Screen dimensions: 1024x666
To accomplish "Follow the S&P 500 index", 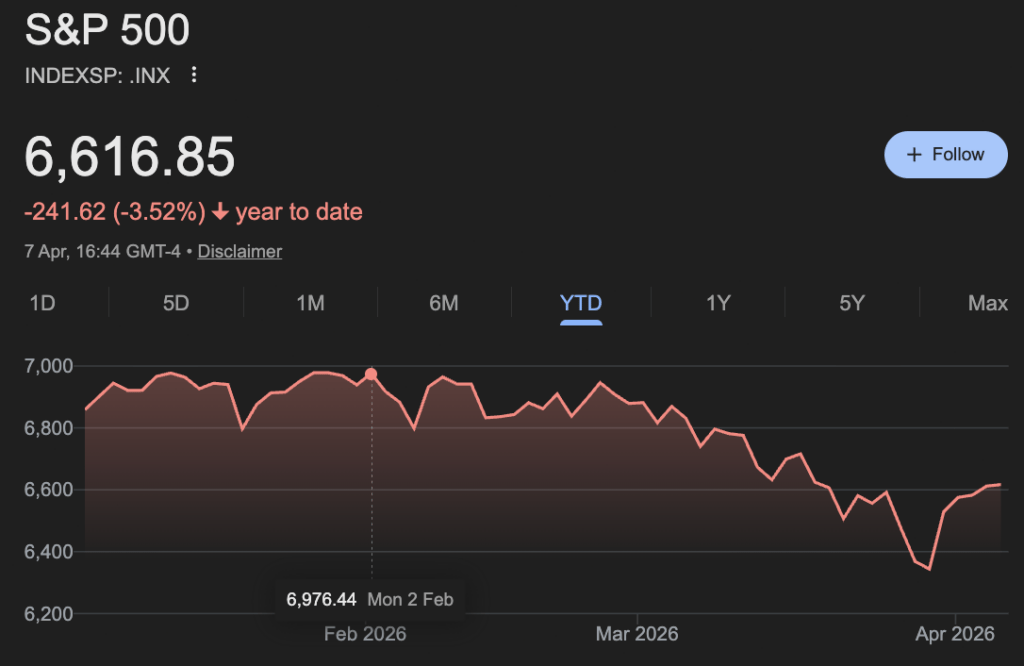I will 945,154.
